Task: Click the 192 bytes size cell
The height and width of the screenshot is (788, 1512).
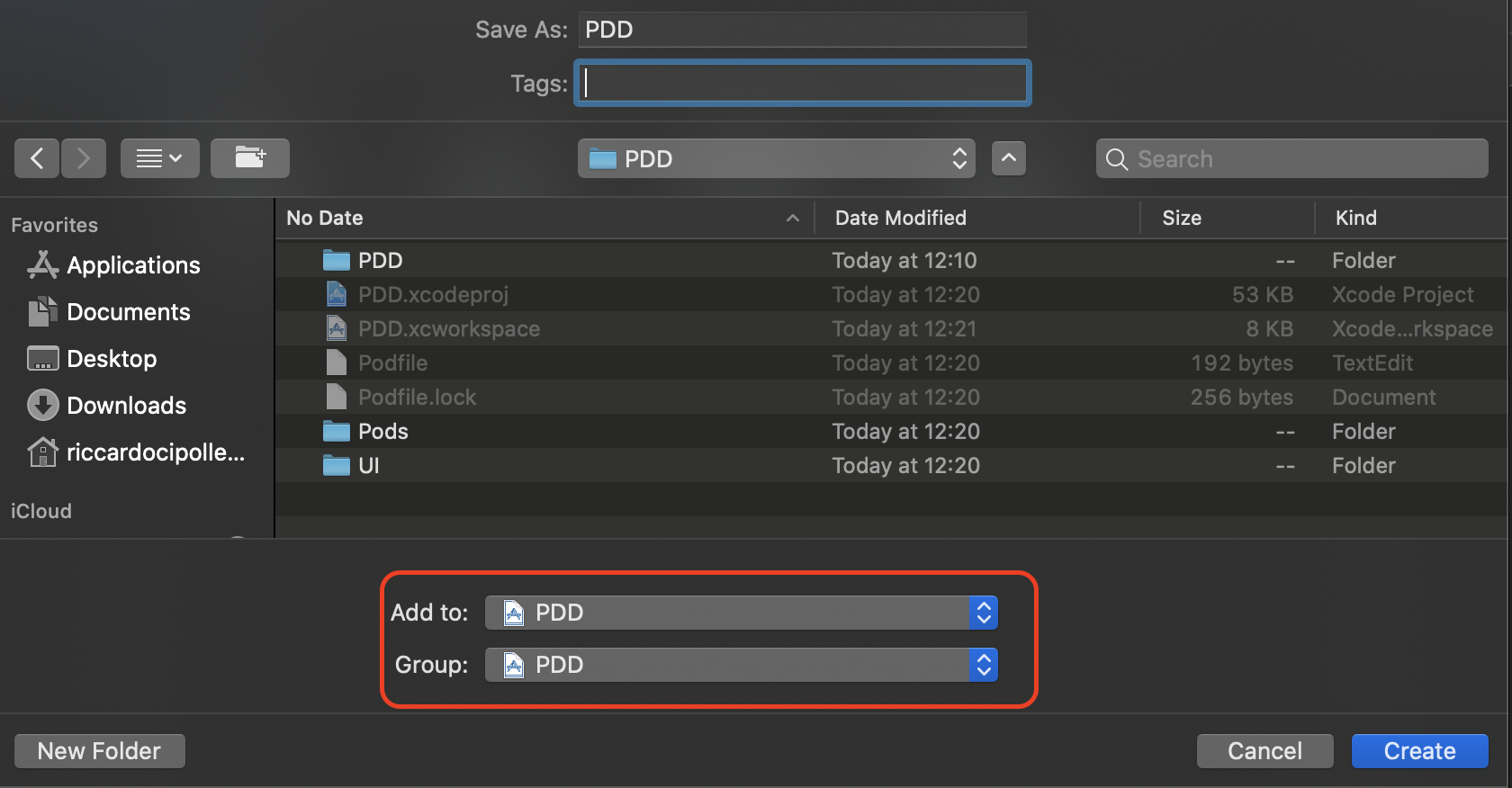Action: click(x=1242, y=363)
